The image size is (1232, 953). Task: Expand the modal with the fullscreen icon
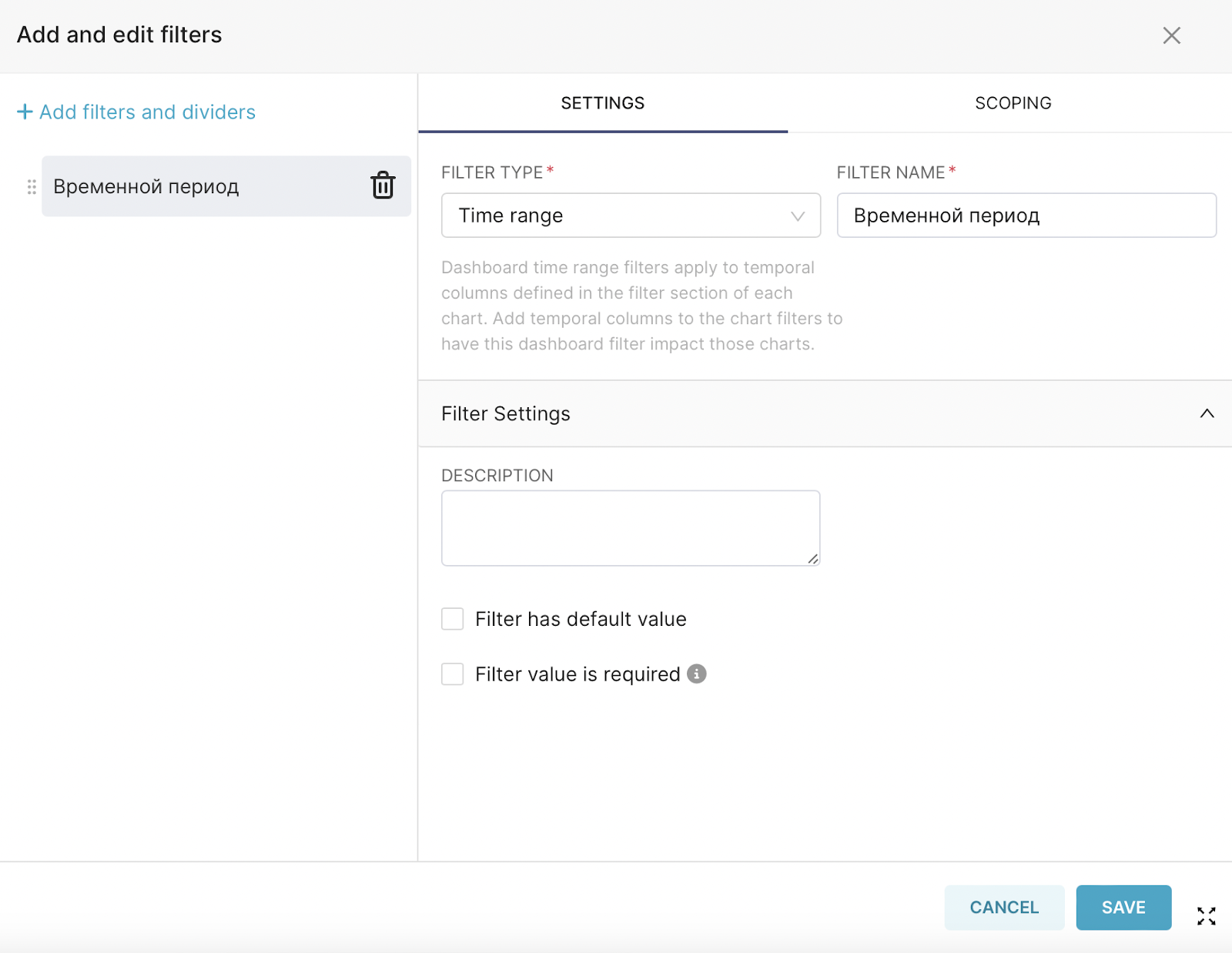pyautogui.click(x=1206, y=915)
